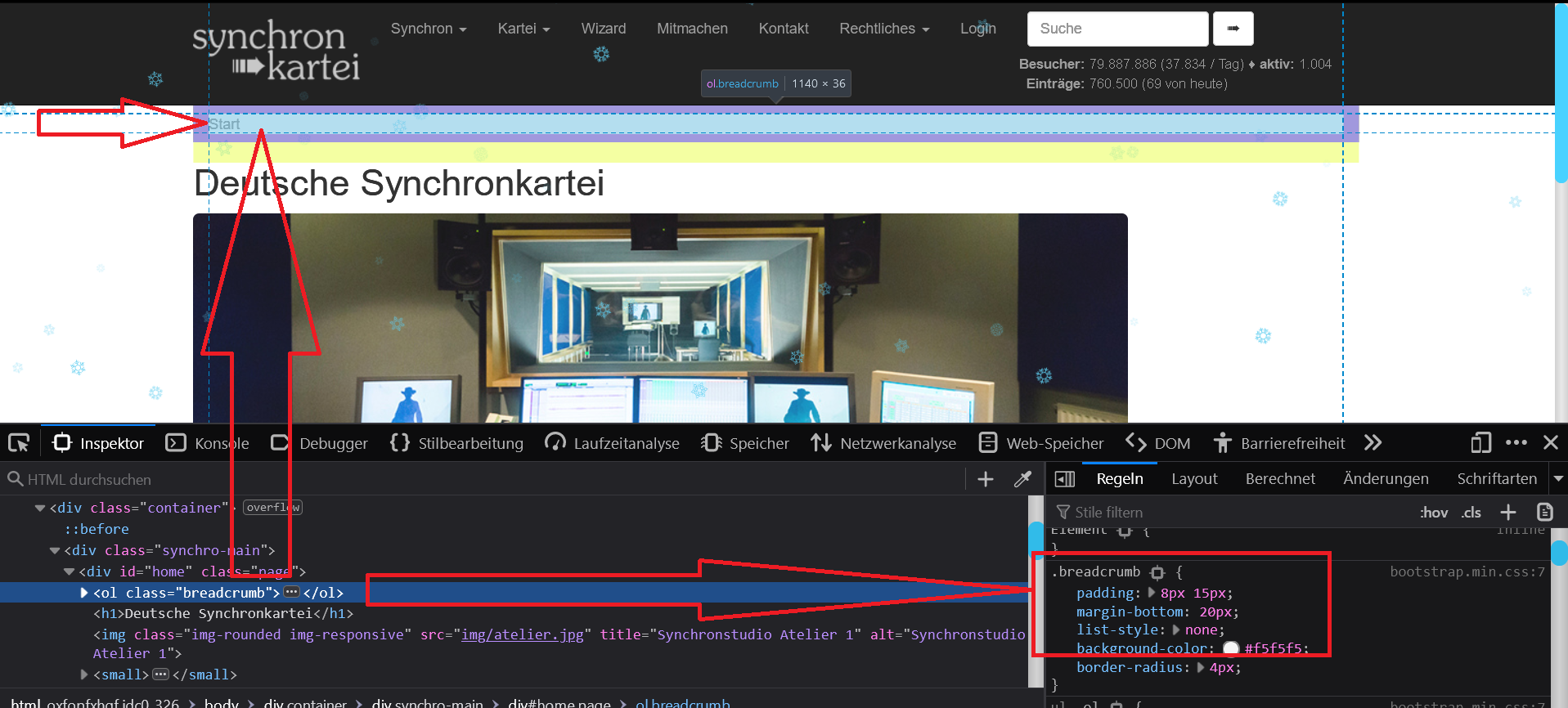Toggle the :hov pseudo-class panel
This screenshot has width=1568, height=708.
pos(1434,513)
